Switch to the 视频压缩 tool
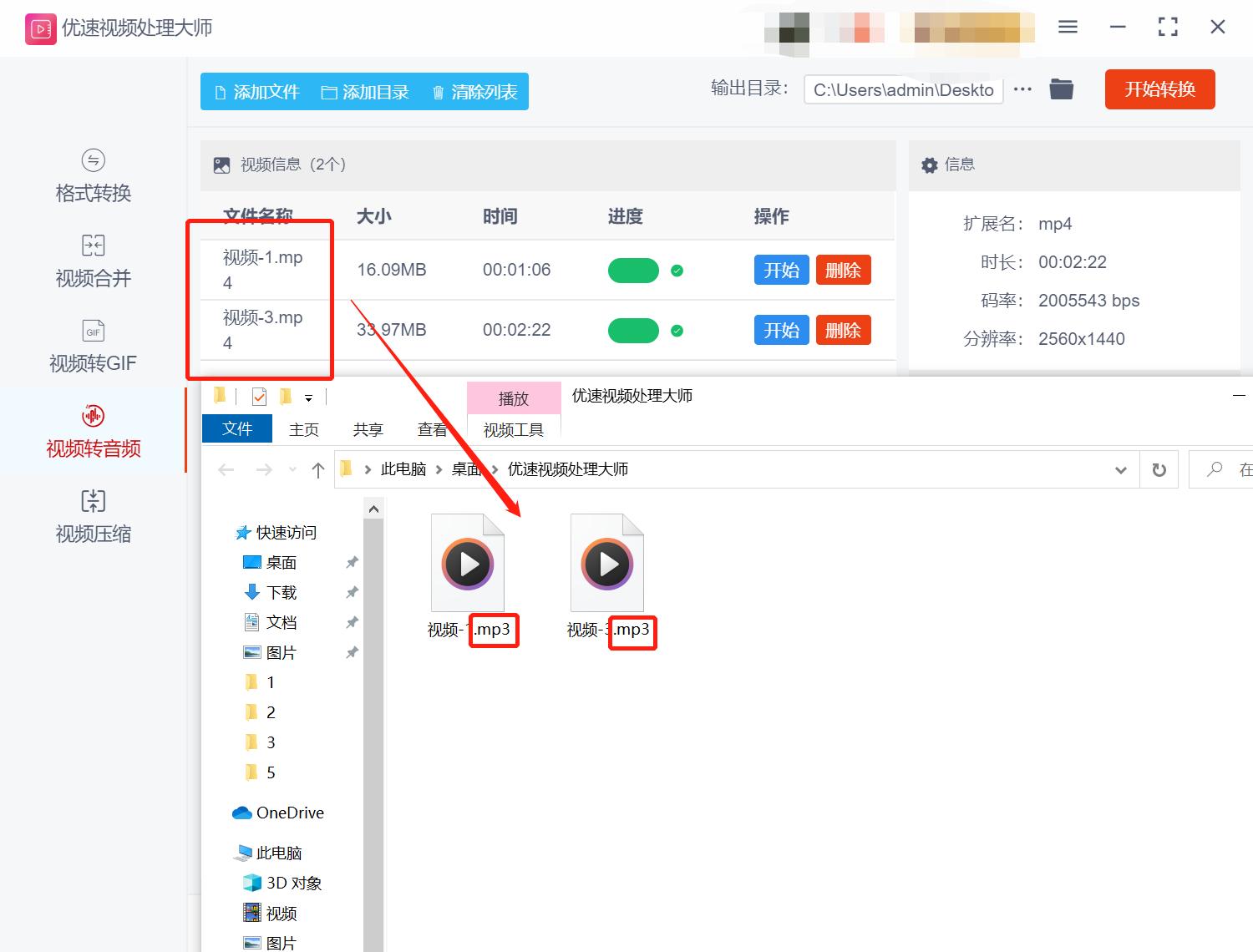This screenshot has width=1253, height=952. [x=92, y=516]
